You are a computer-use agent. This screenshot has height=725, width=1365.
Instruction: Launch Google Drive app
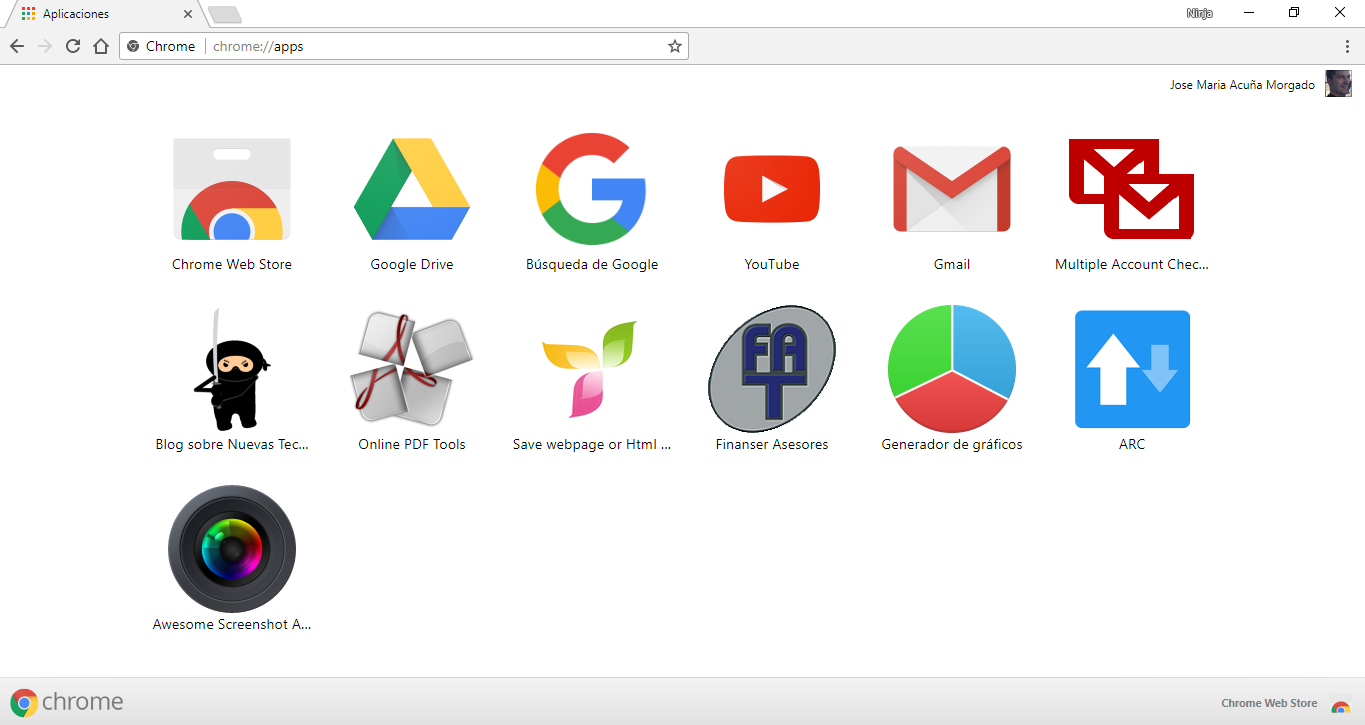412,190
